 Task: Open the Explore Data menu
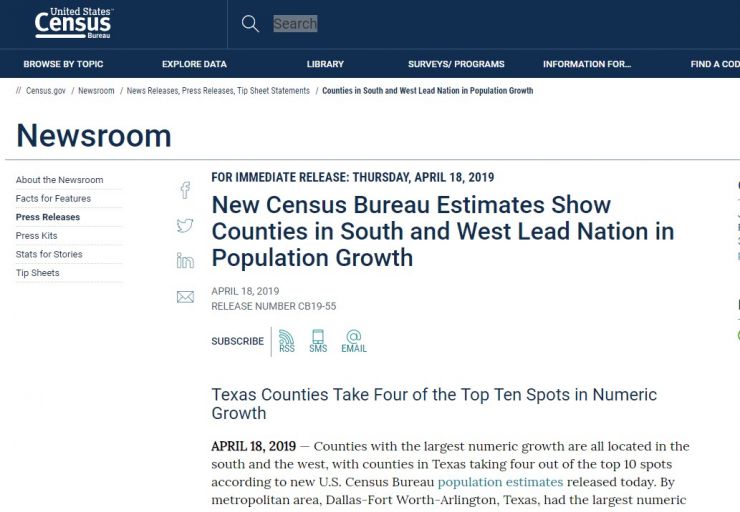point(194,64)
